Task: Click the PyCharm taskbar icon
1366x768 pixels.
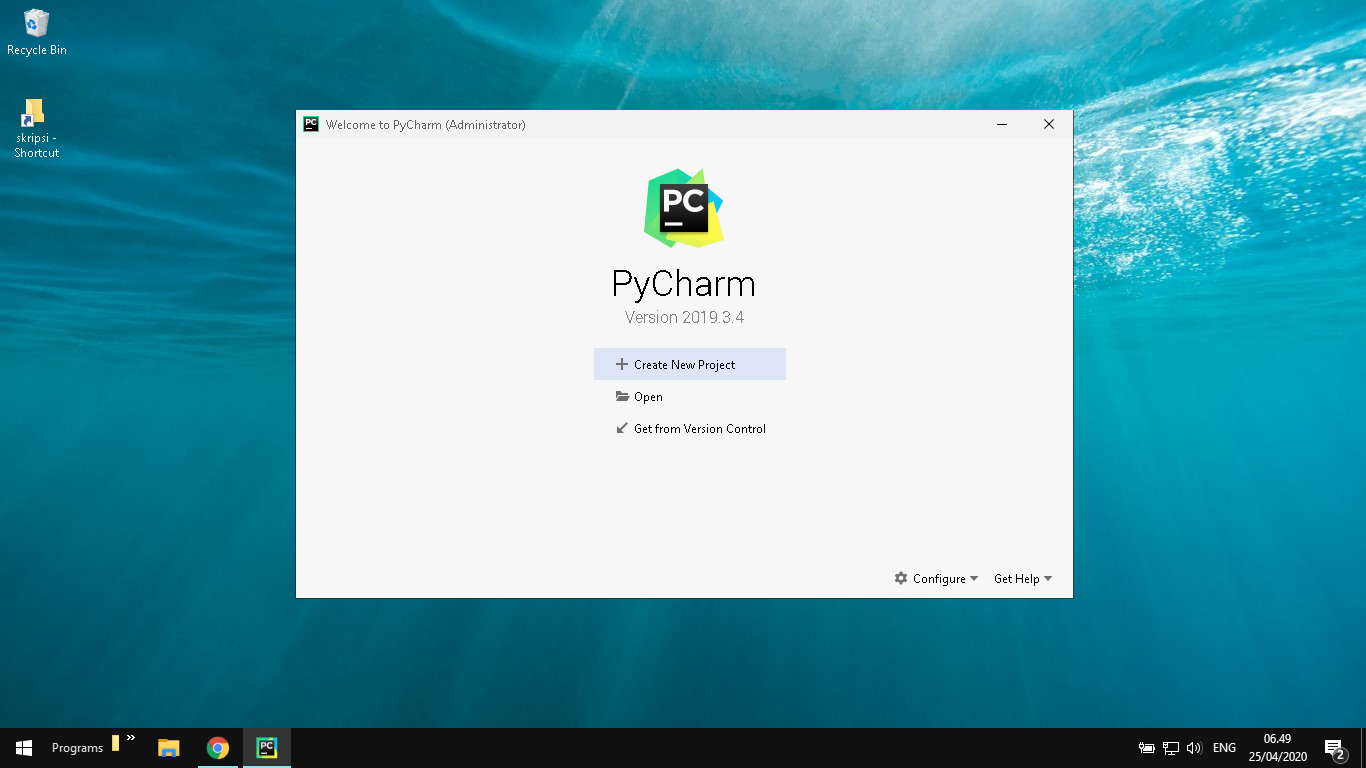Action: pyautogui.click(x=267, y=748)
